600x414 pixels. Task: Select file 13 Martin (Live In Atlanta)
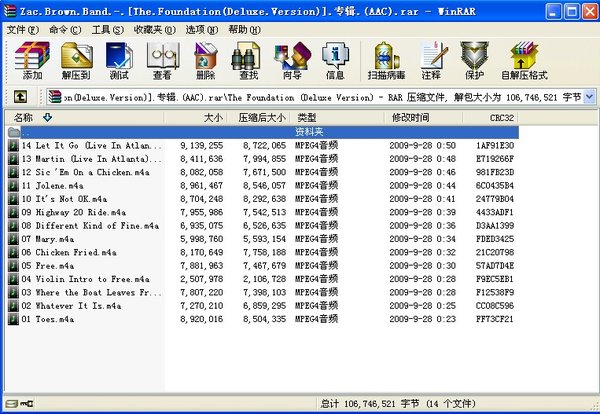pyautogui.click(x=262, y=159)
